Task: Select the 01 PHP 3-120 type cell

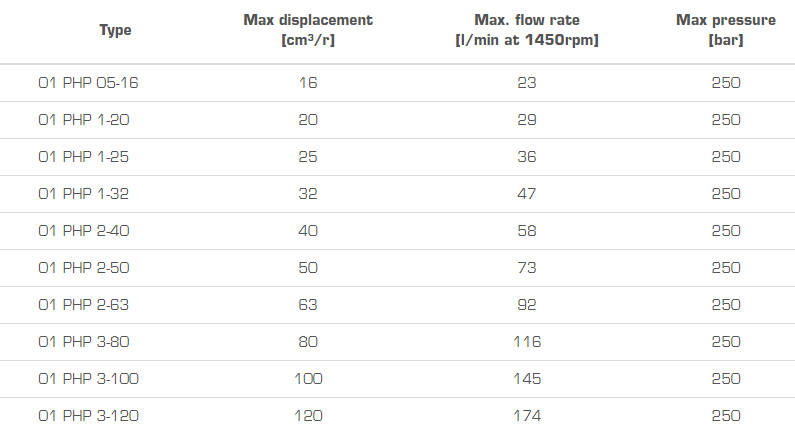Action: (86, 416)
